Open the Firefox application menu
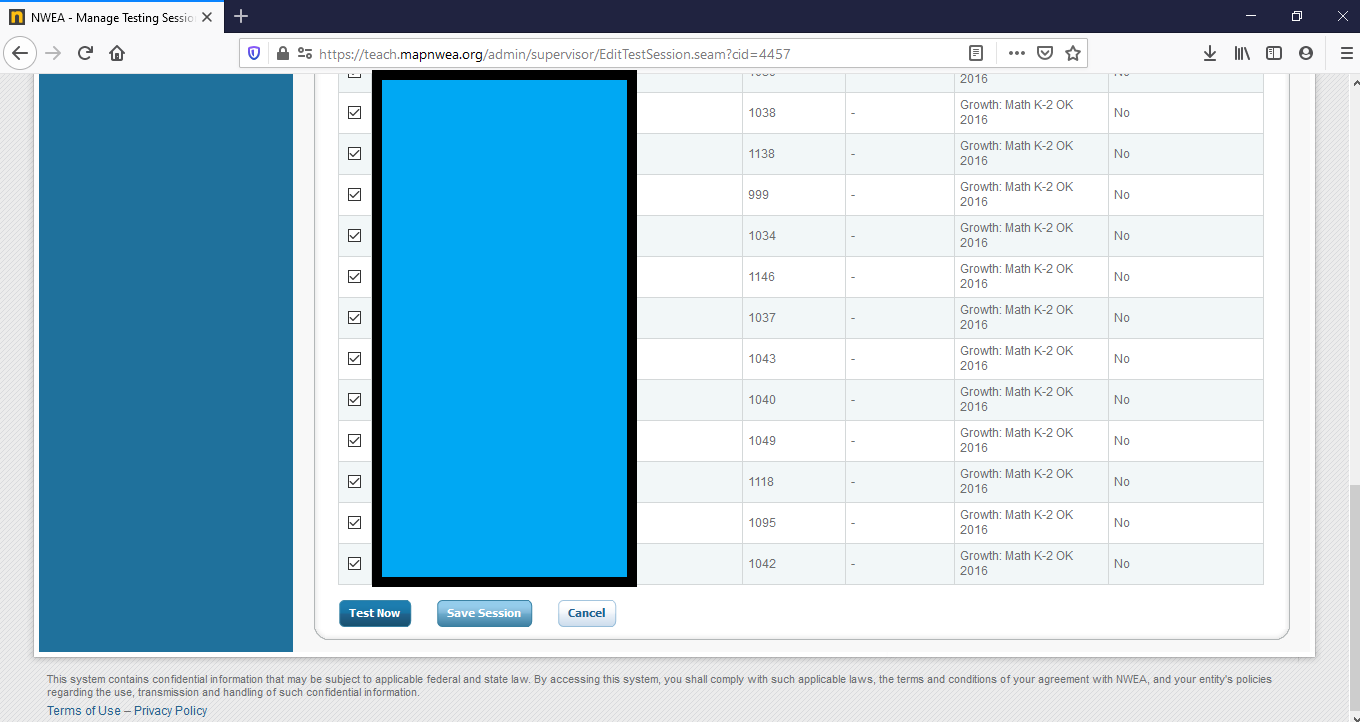Screen dimensions: 1360x722 (1346, 53)
